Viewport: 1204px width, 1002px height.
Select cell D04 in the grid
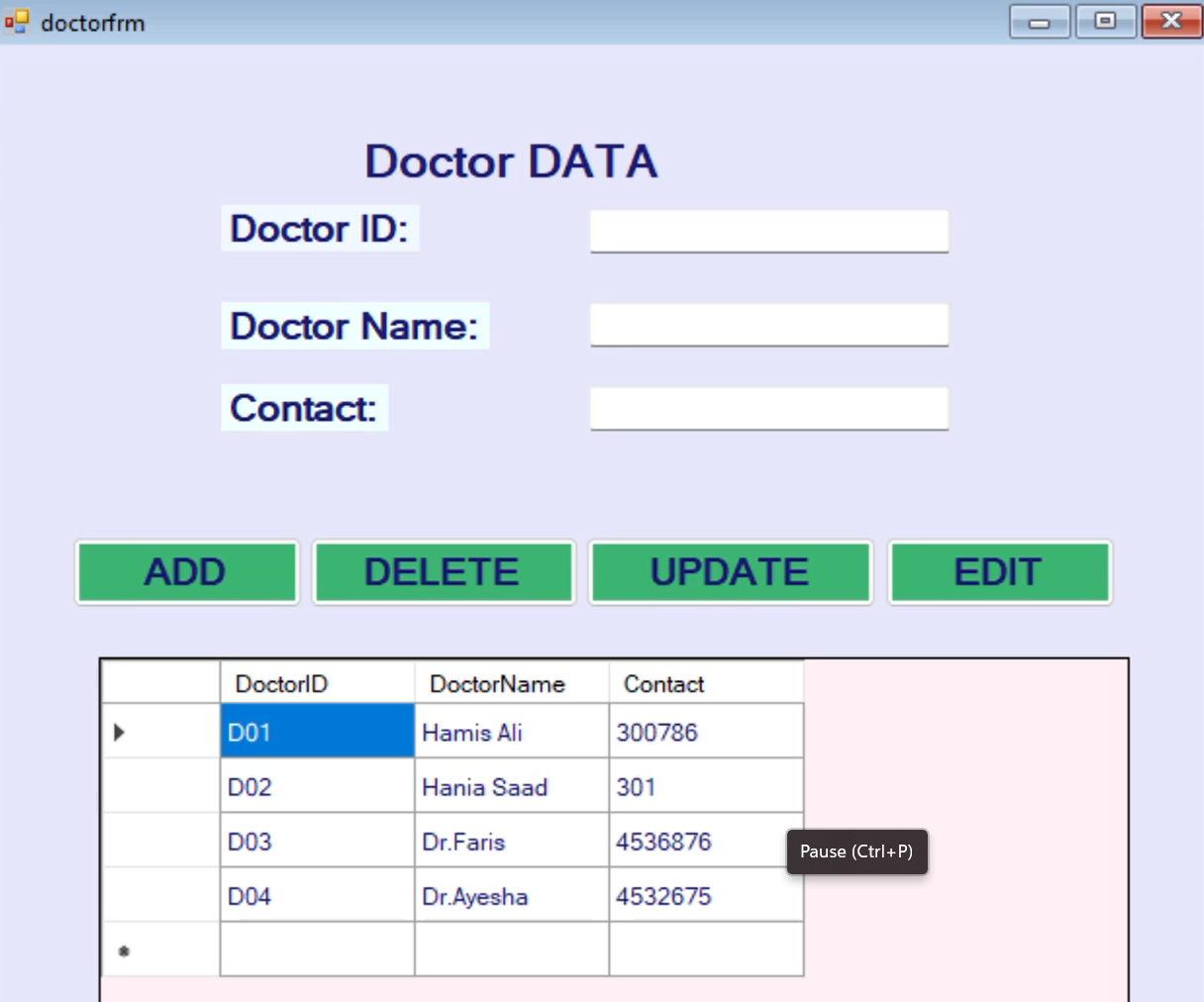[x=317, y=895]
